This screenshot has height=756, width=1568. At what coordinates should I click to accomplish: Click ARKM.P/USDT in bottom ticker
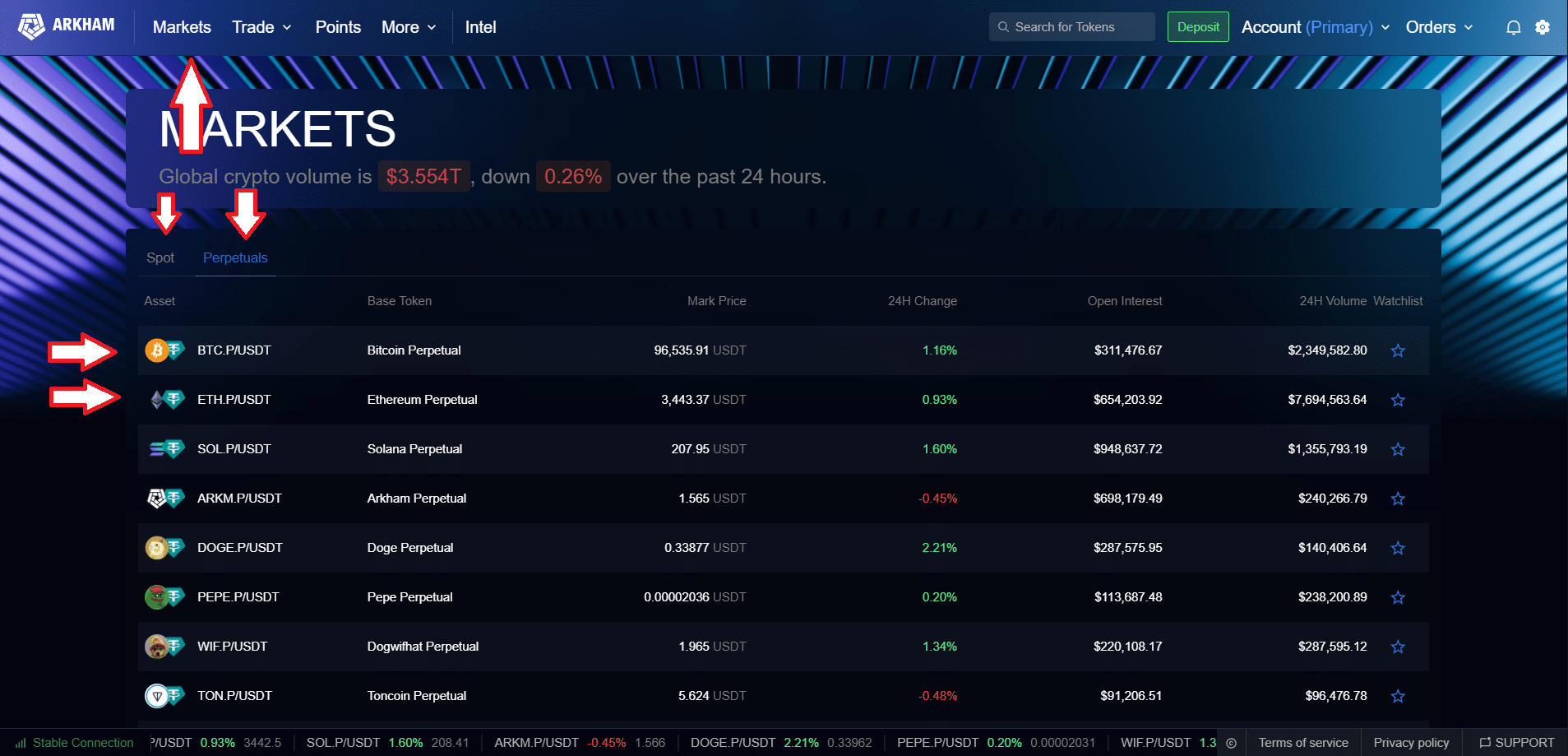[536, 743]
